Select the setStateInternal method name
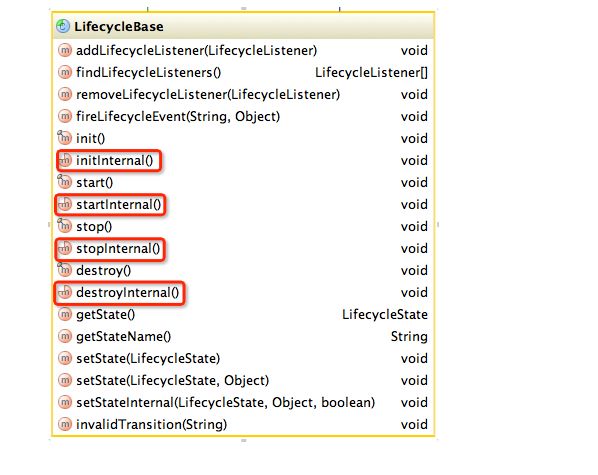 click(x=226, y=403)
